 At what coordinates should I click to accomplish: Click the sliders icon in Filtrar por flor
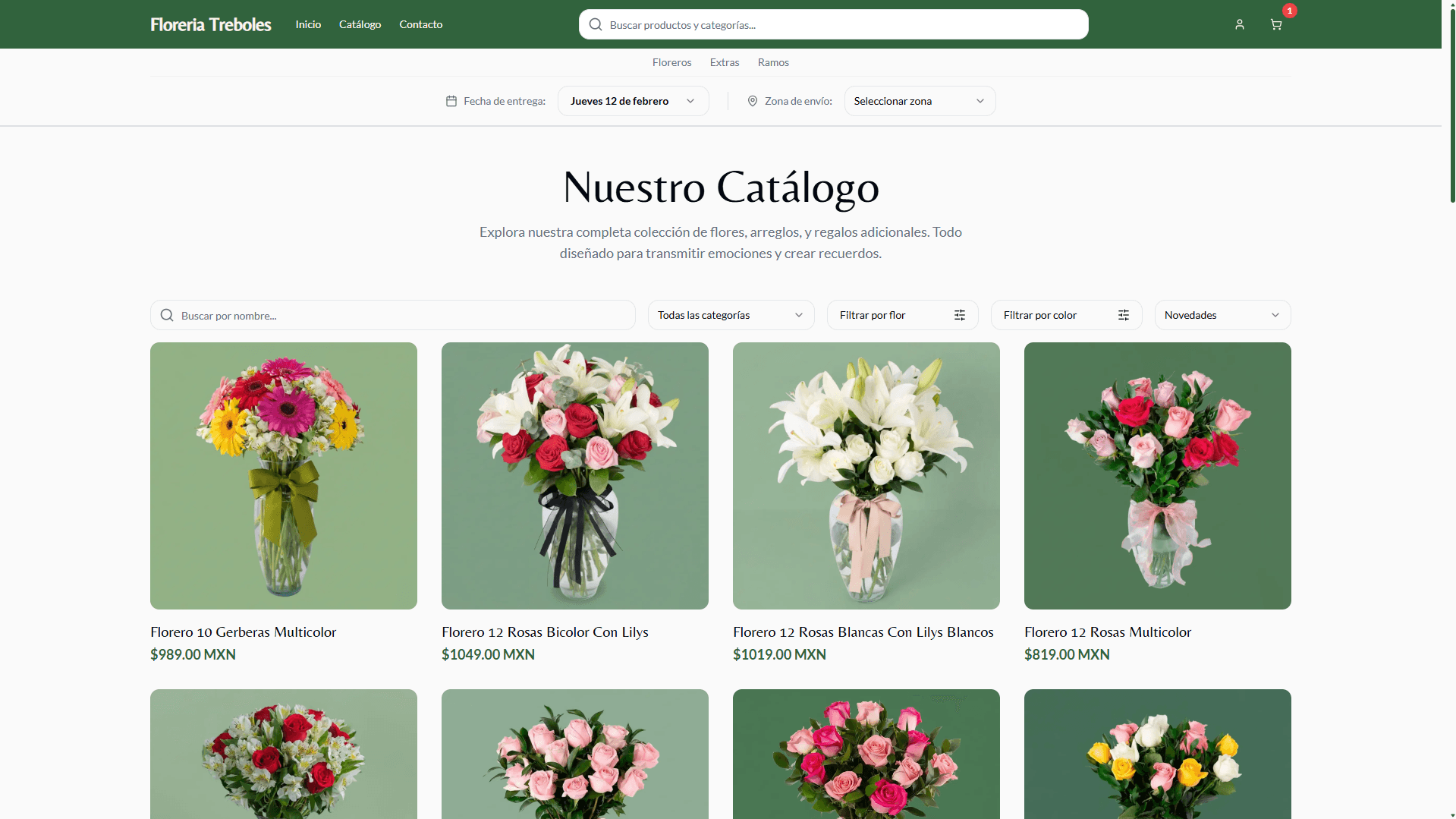960,315
